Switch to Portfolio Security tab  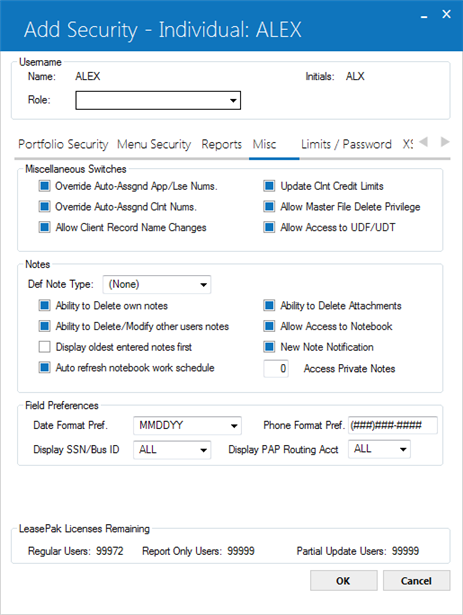[x=63, y=144]
